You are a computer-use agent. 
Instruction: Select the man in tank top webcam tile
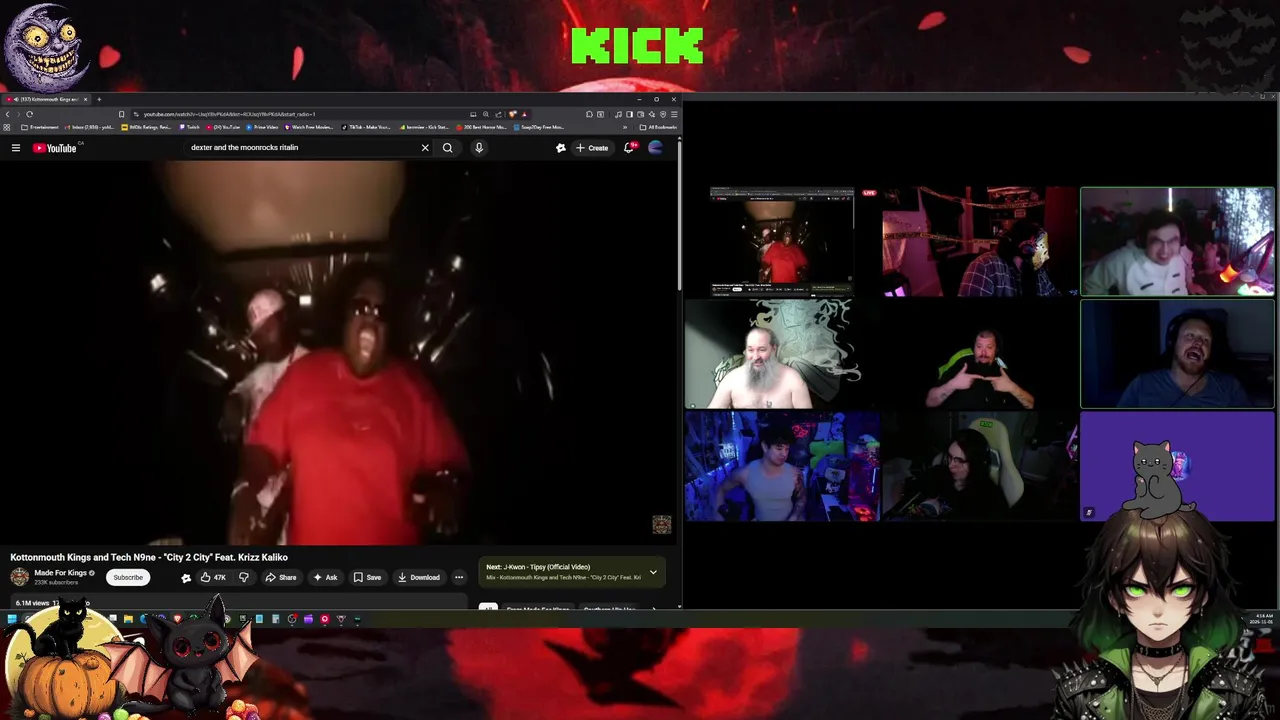[782, 466]
